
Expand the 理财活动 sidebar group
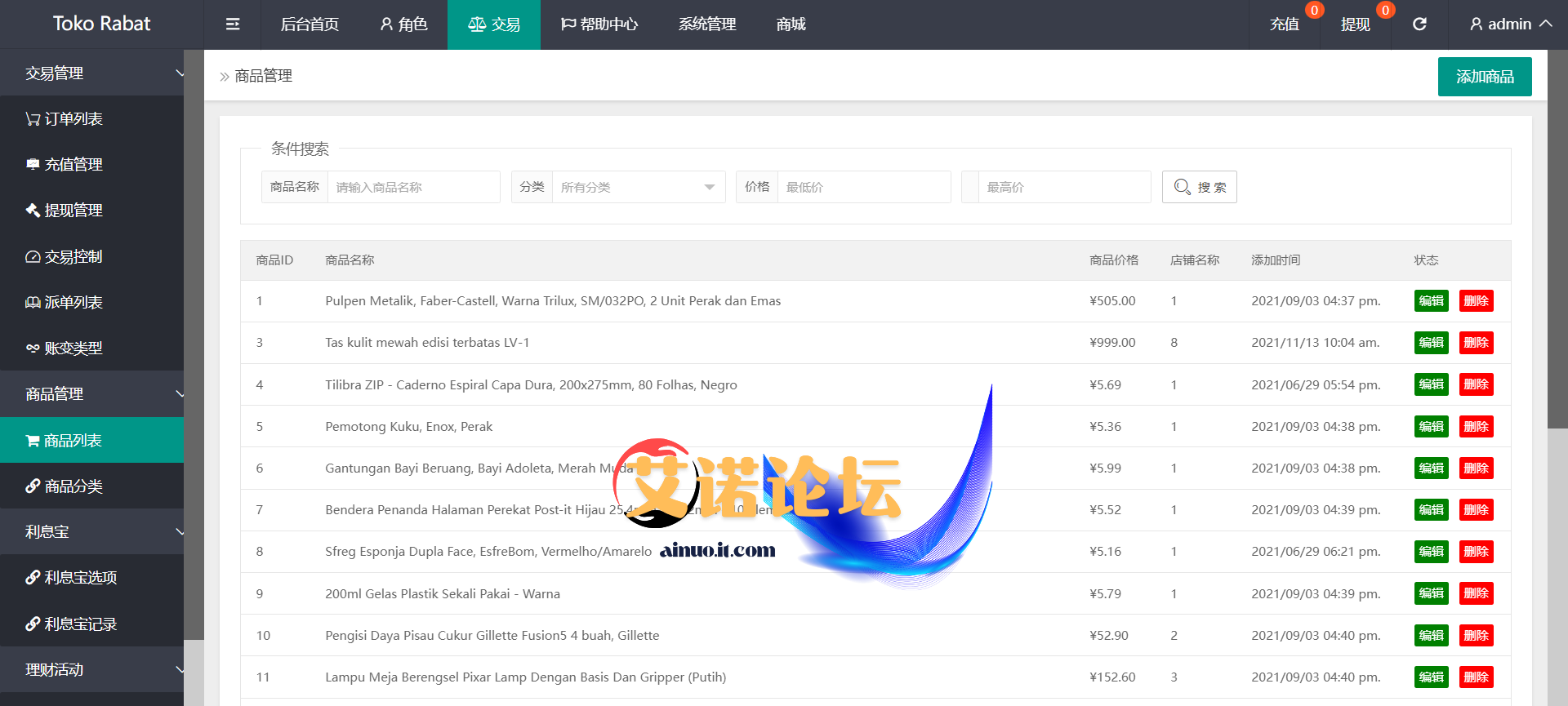click(91, 669)
